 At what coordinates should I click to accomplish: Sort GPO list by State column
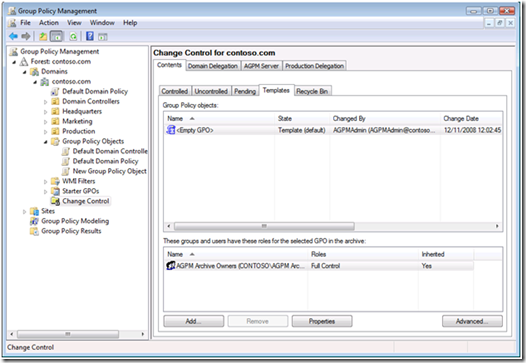[x=302, y=118]
